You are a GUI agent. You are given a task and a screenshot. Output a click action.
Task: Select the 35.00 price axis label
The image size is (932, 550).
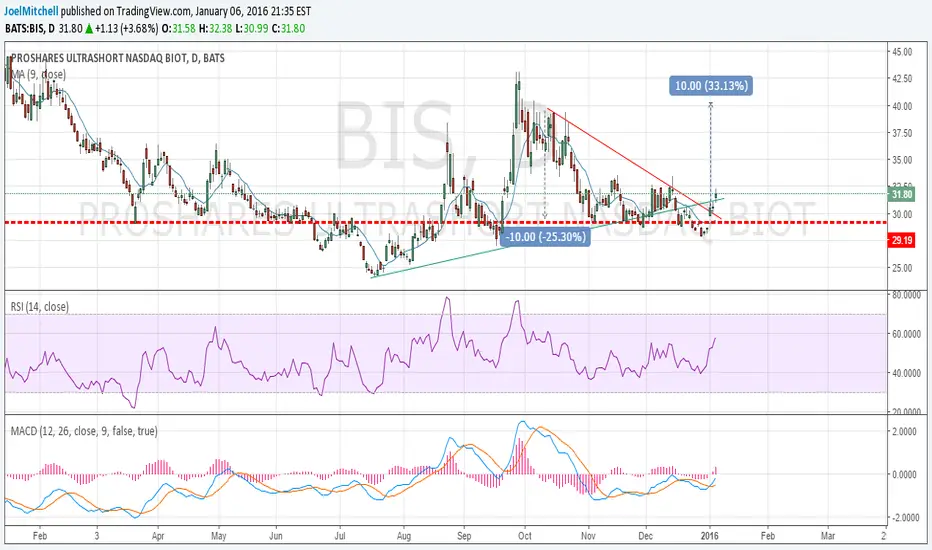coord(902,159)
